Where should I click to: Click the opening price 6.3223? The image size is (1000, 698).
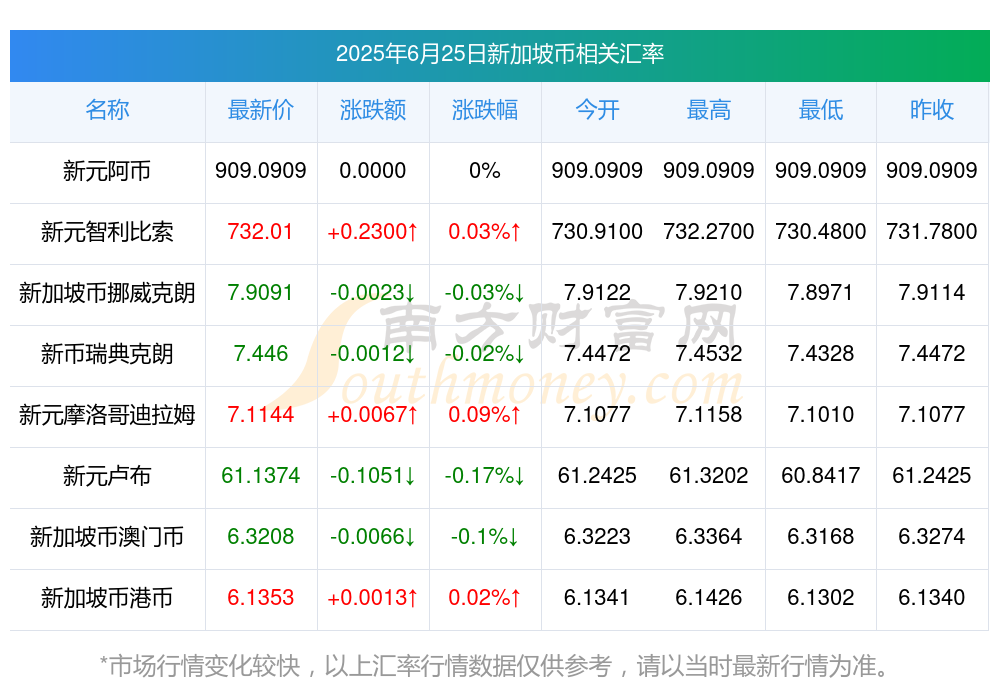[x=597, y=537]
